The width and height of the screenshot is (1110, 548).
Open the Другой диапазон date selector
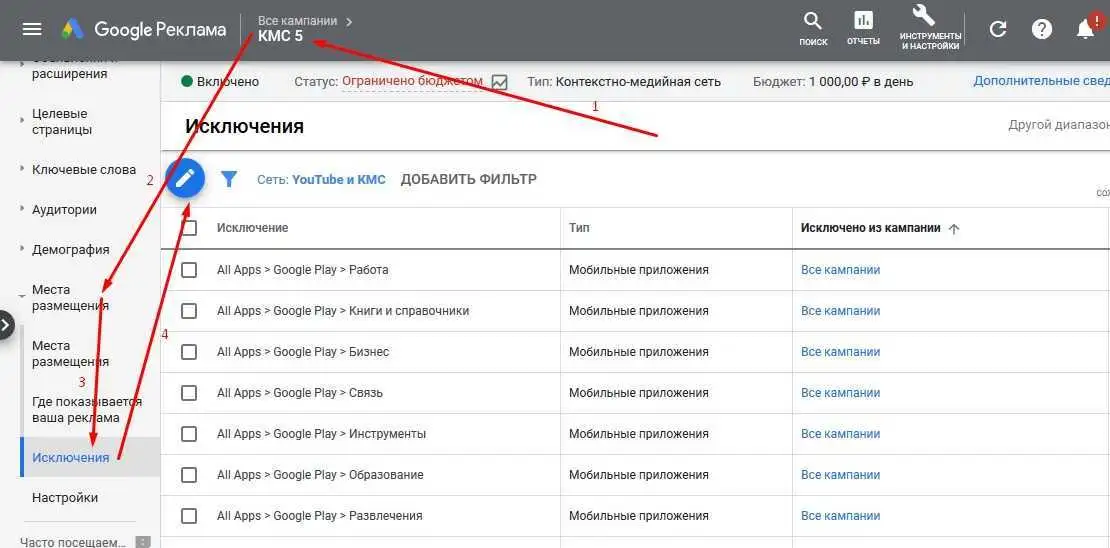(x=1058, y=125)
